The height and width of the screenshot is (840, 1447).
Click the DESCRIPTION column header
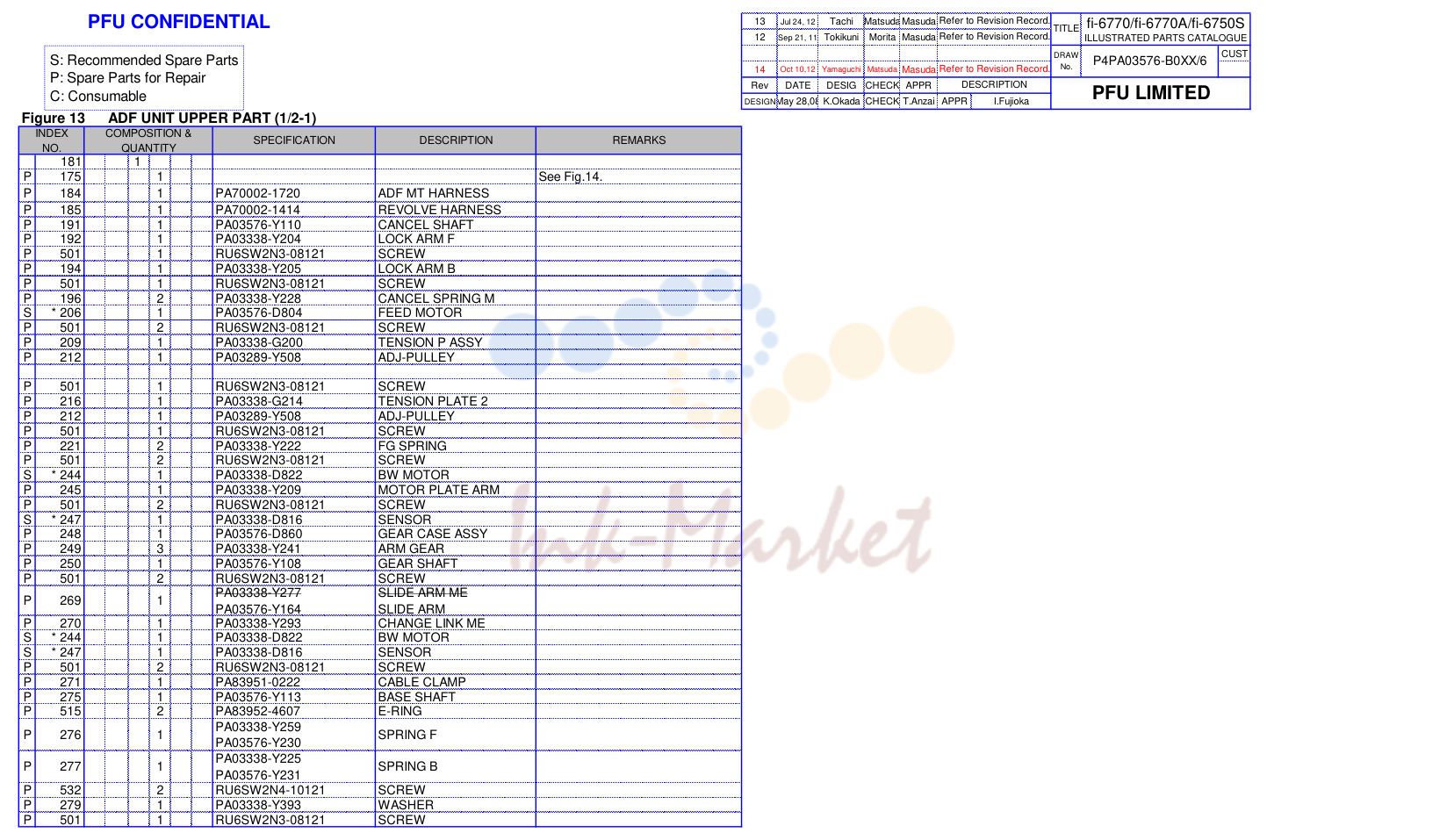(x=456, y=140)
